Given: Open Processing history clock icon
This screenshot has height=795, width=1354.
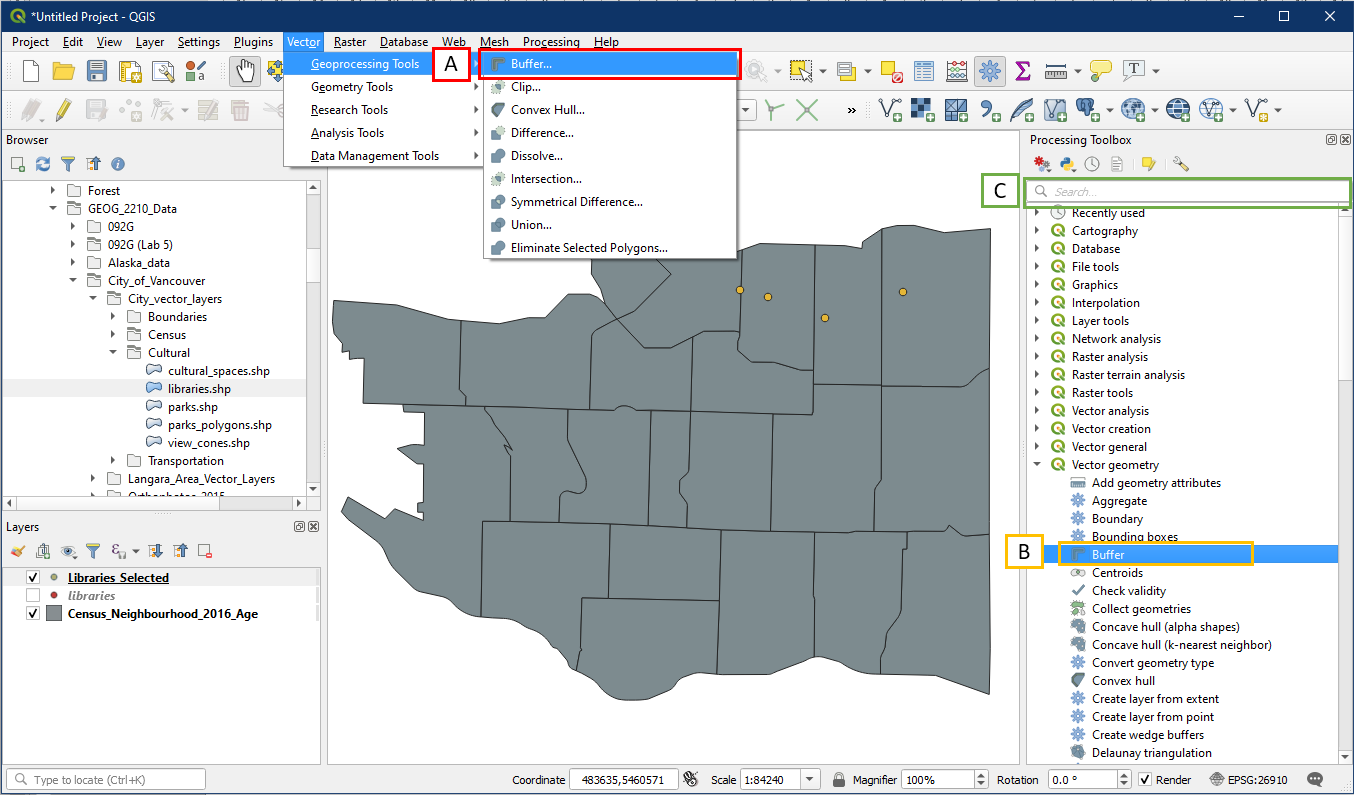Looking at the screenshot, I should pos(1092,164).
